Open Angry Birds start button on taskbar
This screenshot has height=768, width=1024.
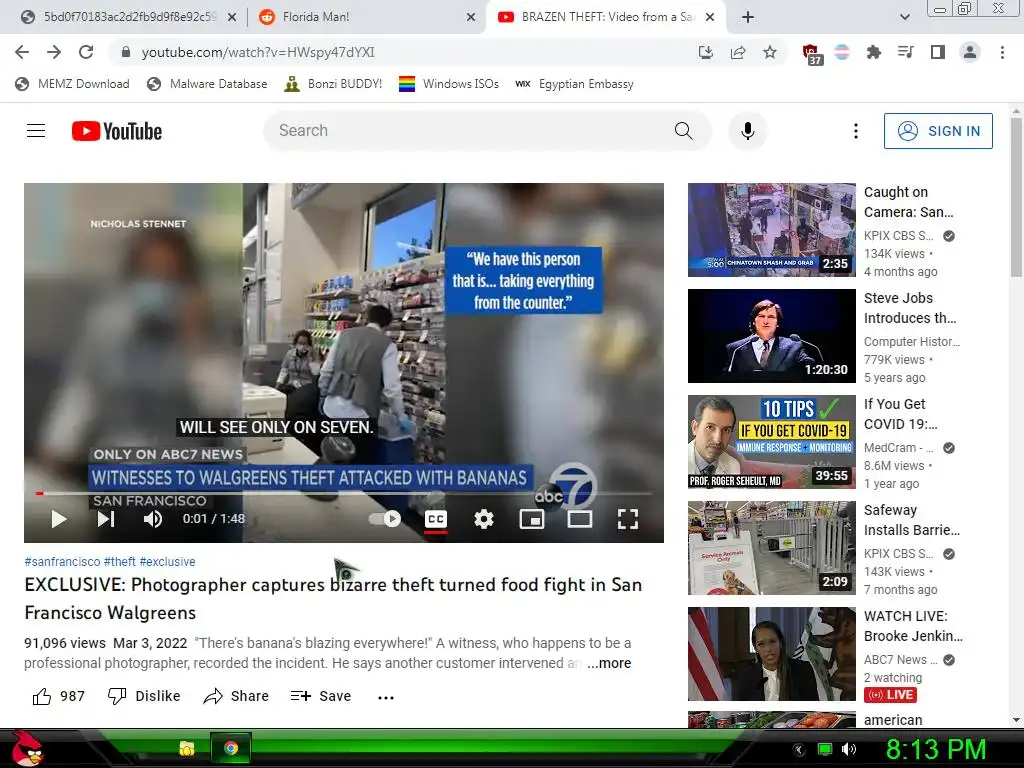(26, 748)
